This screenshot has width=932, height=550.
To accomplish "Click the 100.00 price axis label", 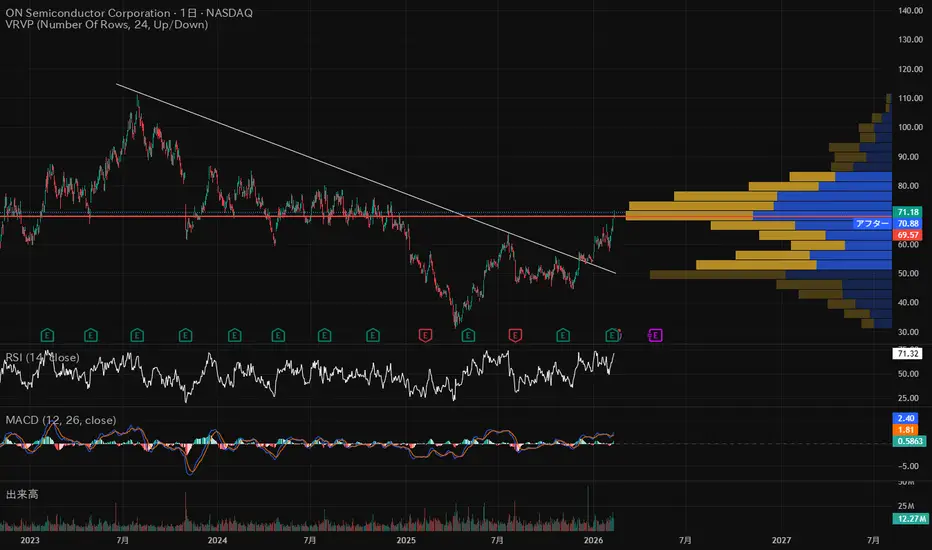I will (911, 127).
